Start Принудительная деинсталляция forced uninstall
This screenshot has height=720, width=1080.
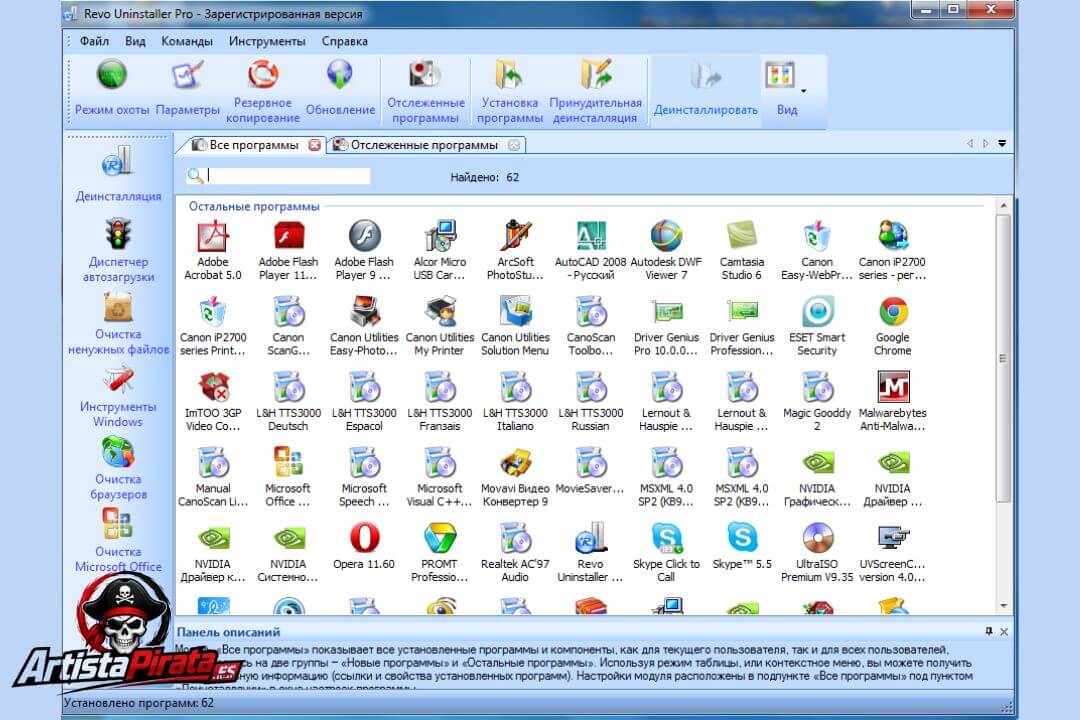[x=596, y=92]
